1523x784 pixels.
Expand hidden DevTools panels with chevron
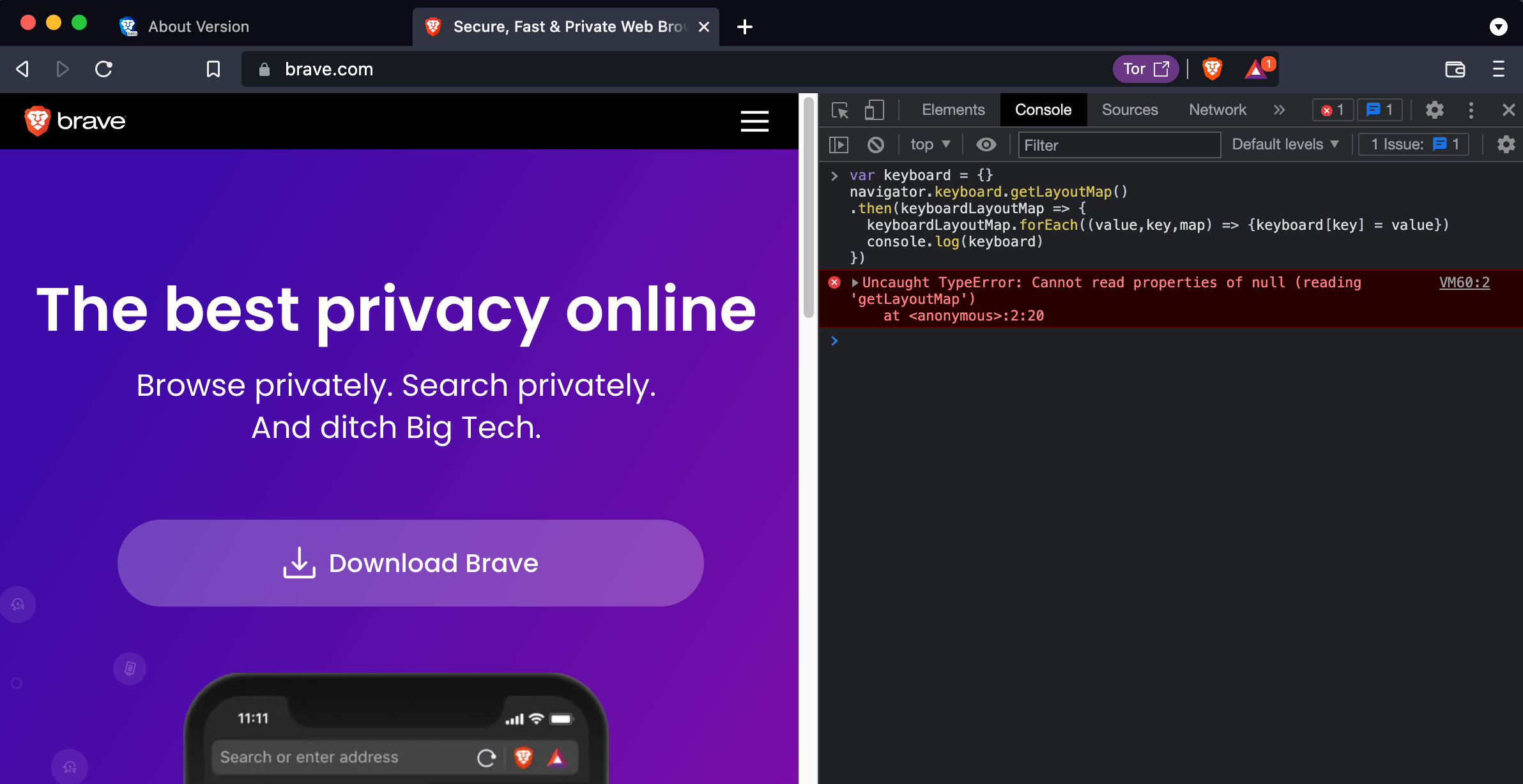[1280, 110]
